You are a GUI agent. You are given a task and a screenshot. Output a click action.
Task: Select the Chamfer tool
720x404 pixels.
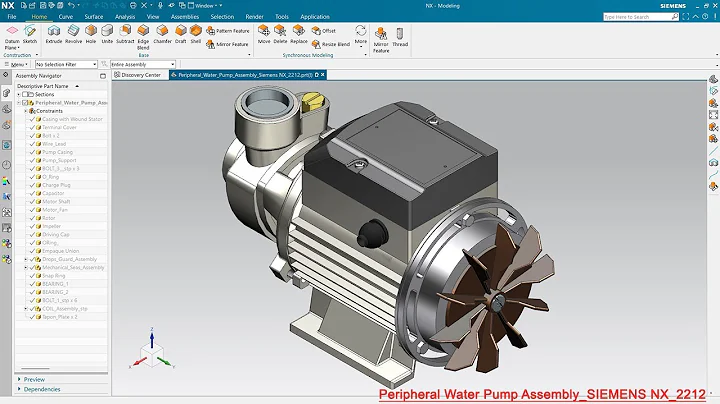coord(163,34)
